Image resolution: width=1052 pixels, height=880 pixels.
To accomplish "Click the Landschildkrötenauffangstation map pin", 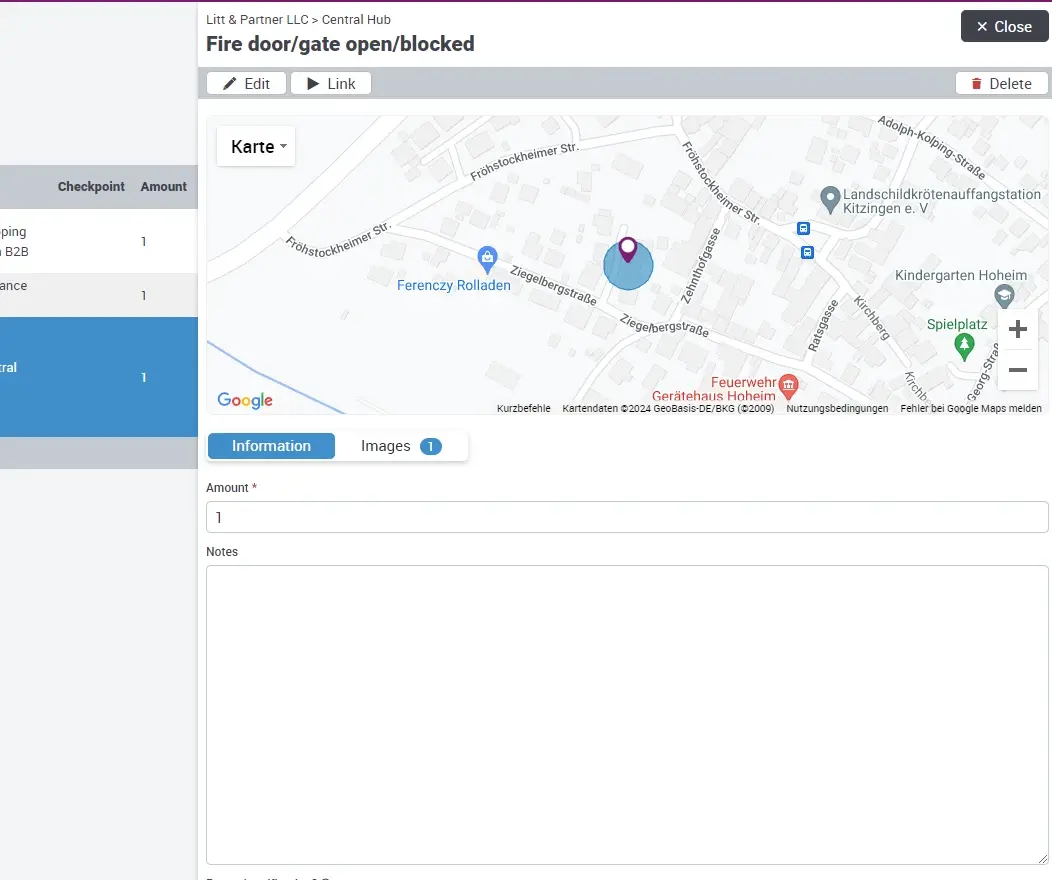I will tap(829, 199).
